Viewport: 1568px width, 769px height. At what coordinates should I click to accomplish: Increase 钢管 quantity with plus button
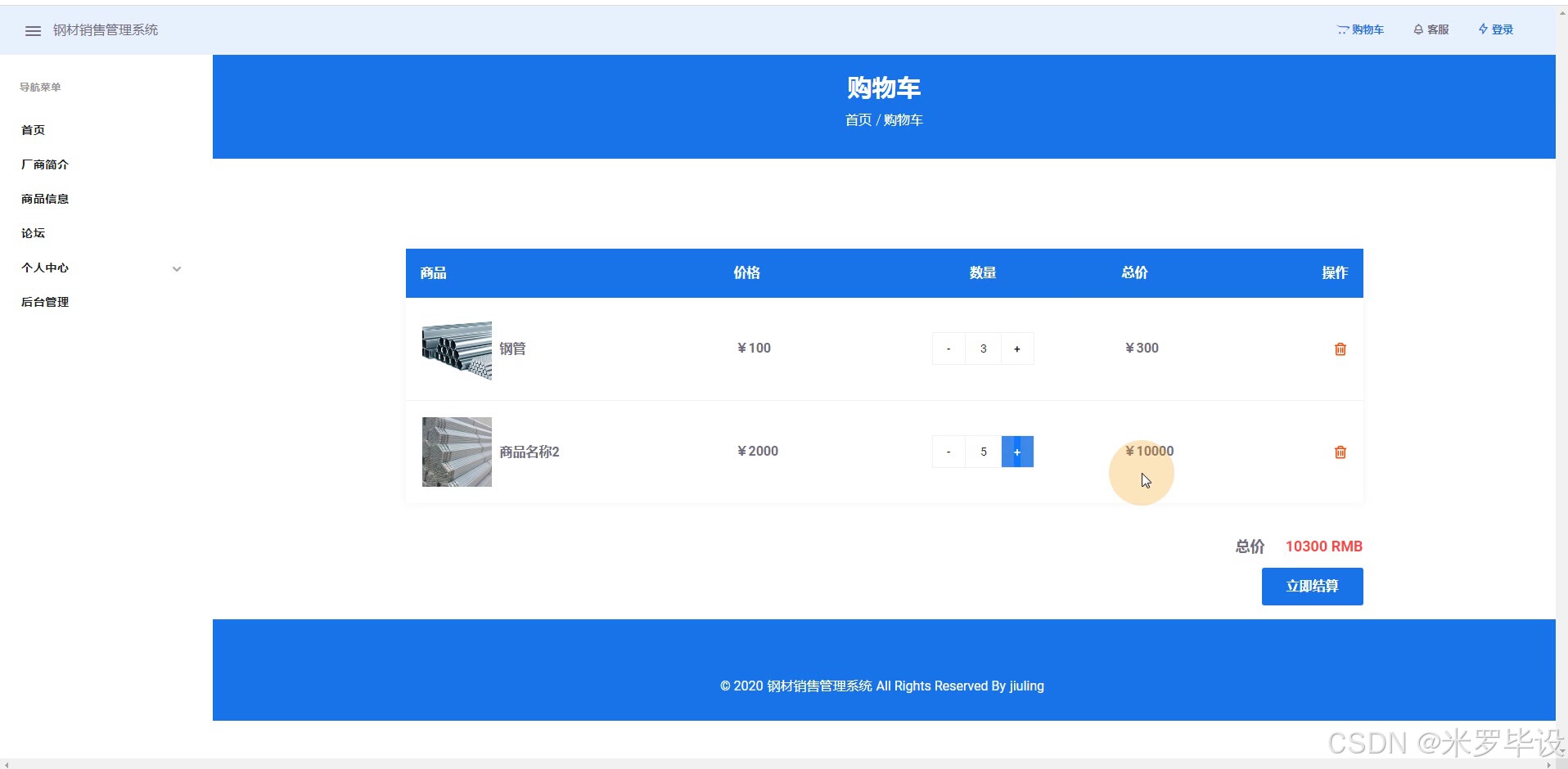[1017, 349]
